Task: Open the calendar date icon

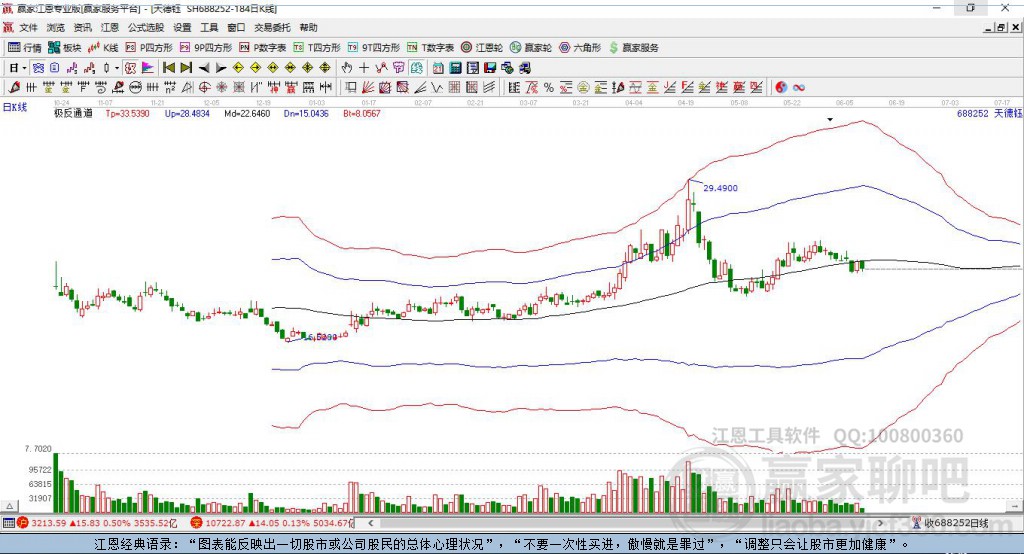Action: click(438, 68)
